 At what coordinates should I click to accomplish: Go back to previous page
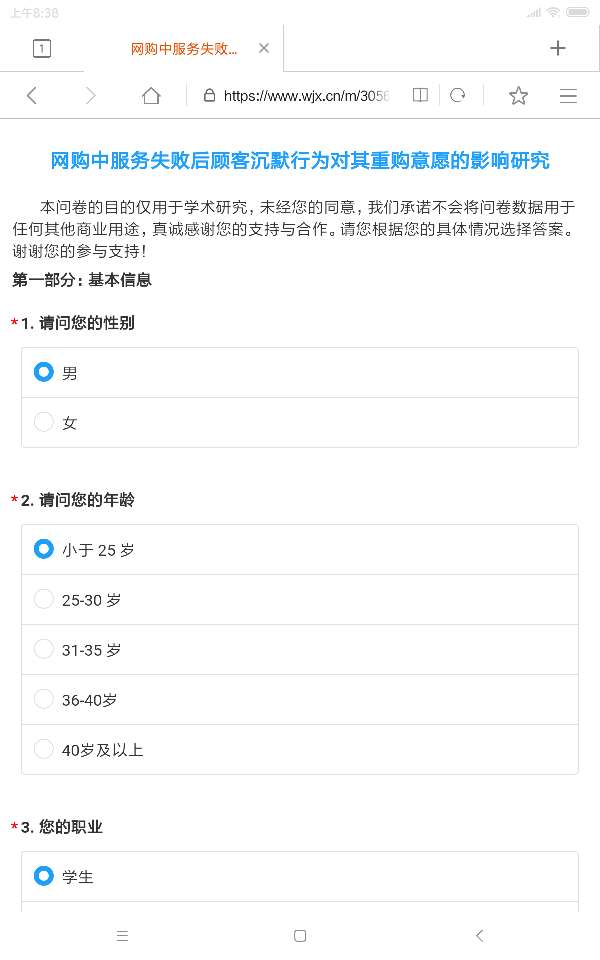point(32,96)
